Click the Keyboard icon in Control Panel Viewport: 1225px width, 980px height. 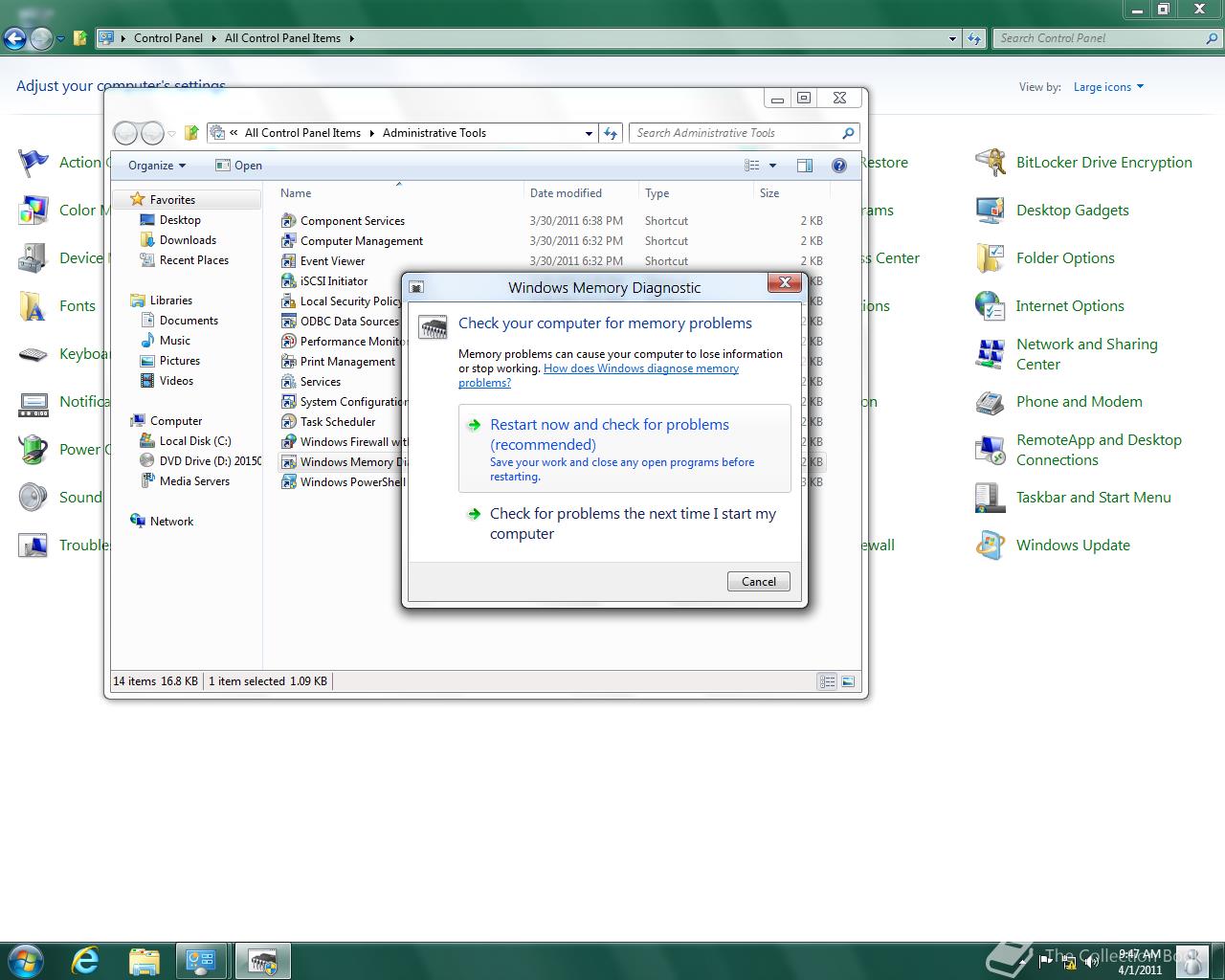(x=33, y=354)
